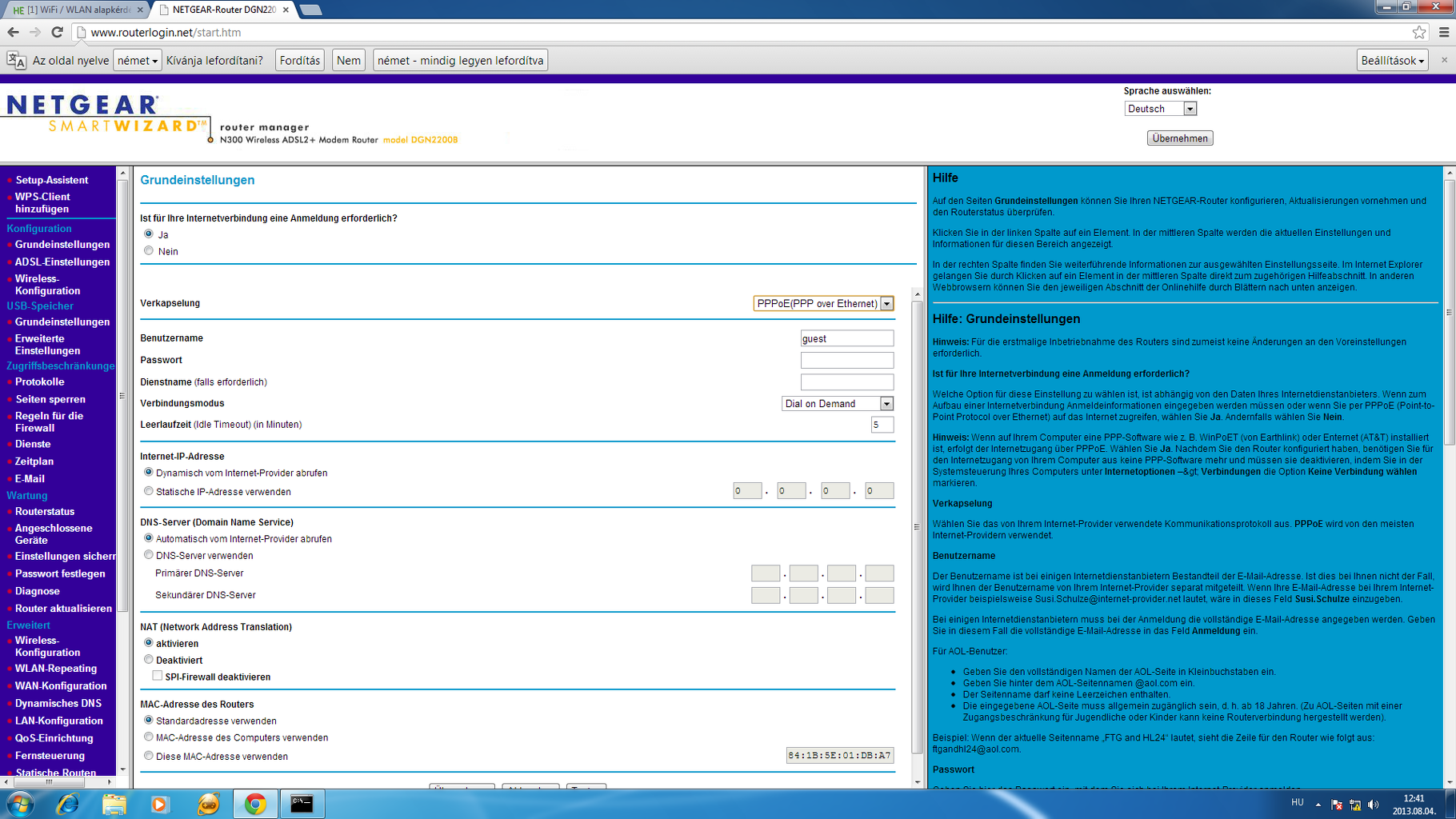
Task: Open Routerstatus in the sidebar
Action: click(x=45, y=511)
